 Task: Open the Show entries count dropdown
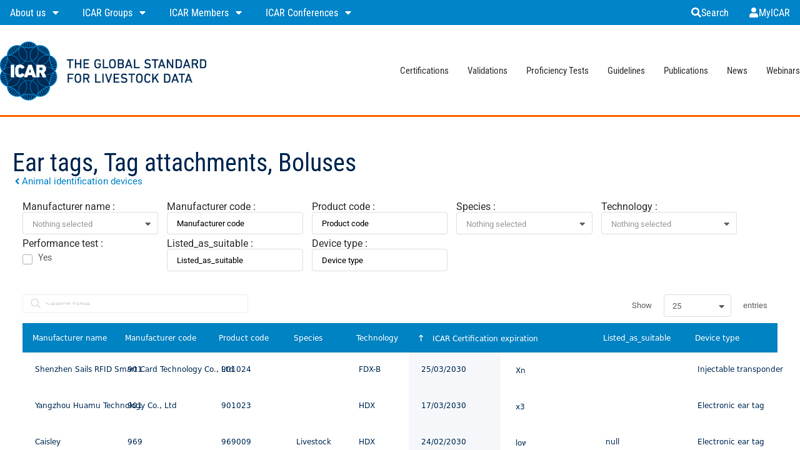pyautogui.click(x=697, y=306)
